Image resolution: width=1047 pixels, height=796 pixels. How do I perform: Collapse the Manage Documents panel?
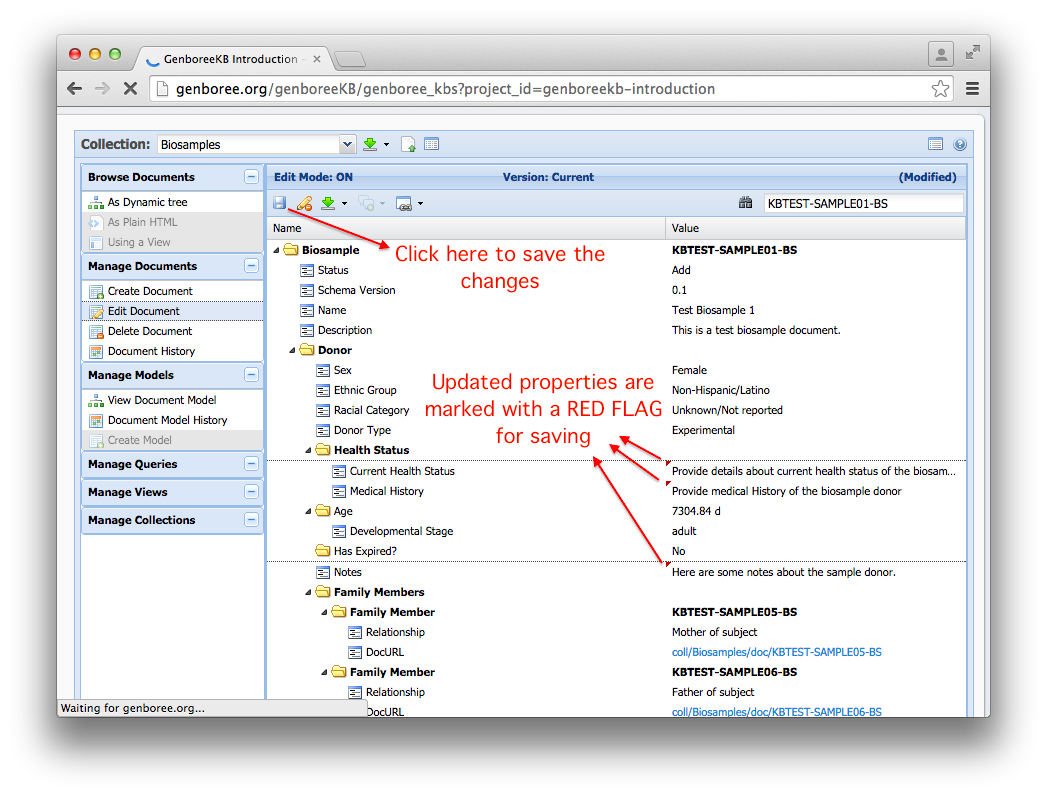click(x=251, y=266)
